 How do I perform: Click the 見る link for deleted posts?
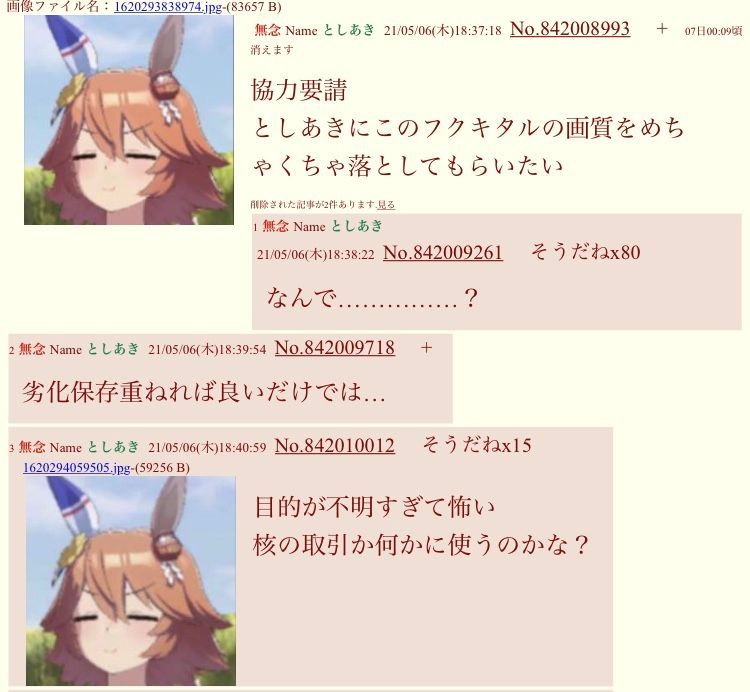click(x=386, y=205)
